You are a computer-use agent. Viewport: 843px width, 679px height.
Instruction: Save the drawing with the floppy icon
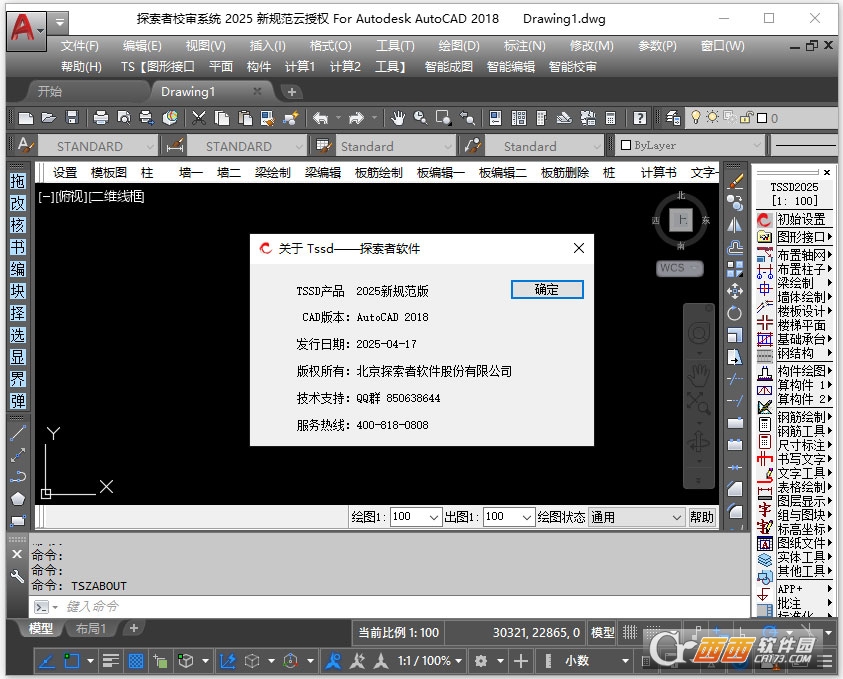(x=72, y=118)
